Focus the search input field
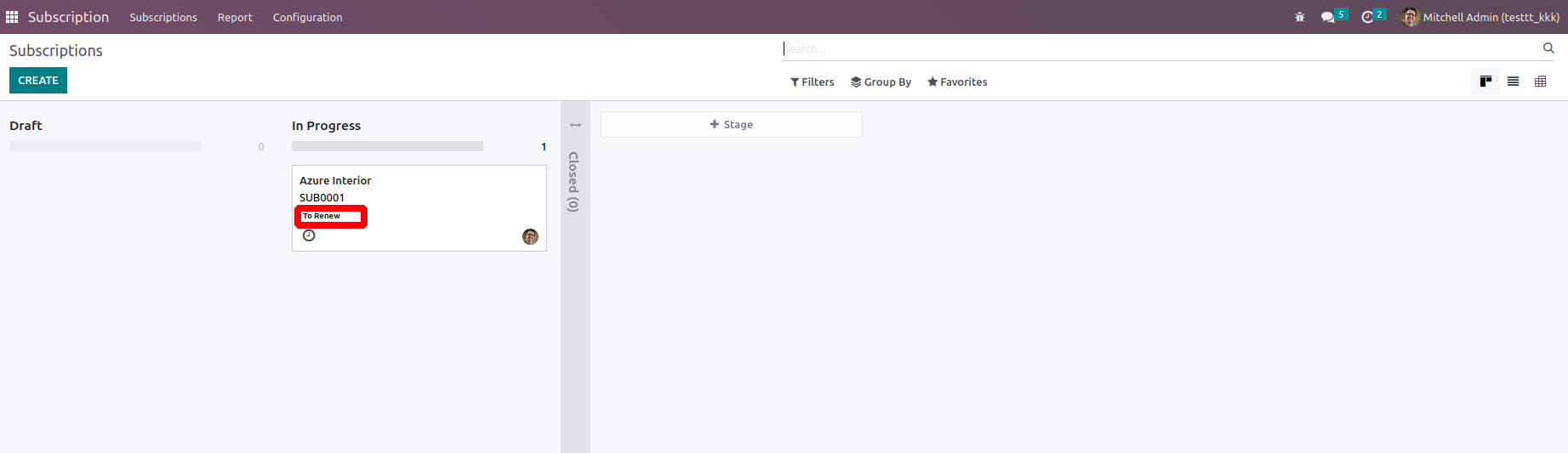1568x453 pixels. tap(1161, 48)
